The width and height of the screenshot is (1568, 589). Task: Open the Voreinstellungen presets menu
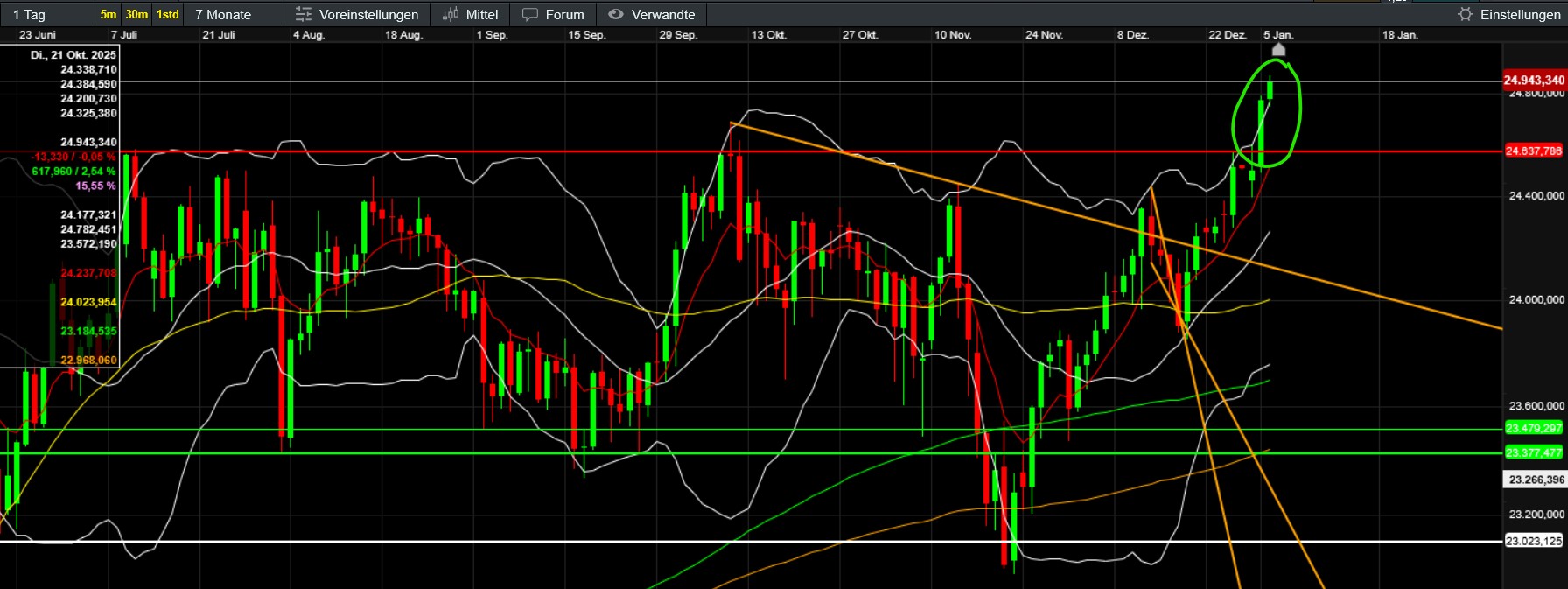357,14
